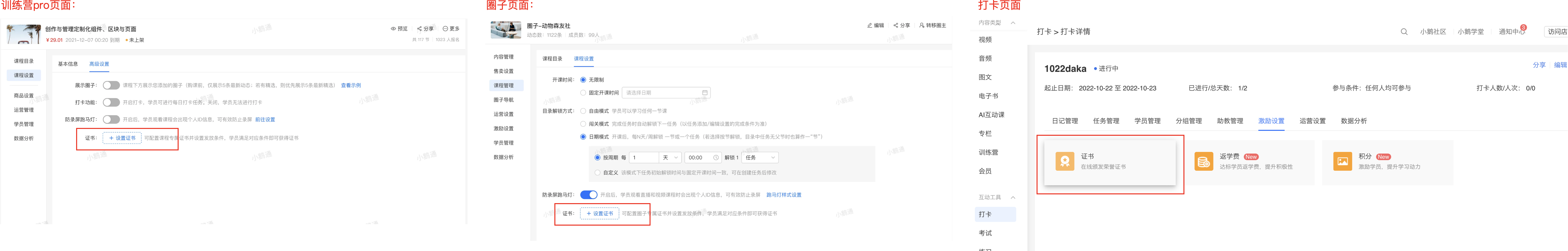Image resolution: width=1568 pixels, height=251 pixels.
Task: Click the 分享 icon in 圈子 page header
Action: pyautogui.click(x=896, y=26)
